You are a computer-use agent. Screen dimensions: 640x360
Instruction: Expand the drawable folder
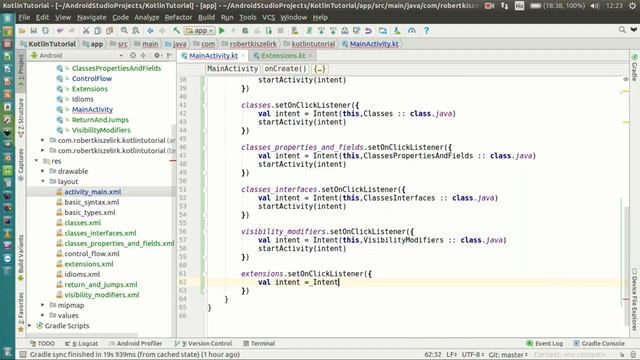pyautogui.click(x=43, y=171)
